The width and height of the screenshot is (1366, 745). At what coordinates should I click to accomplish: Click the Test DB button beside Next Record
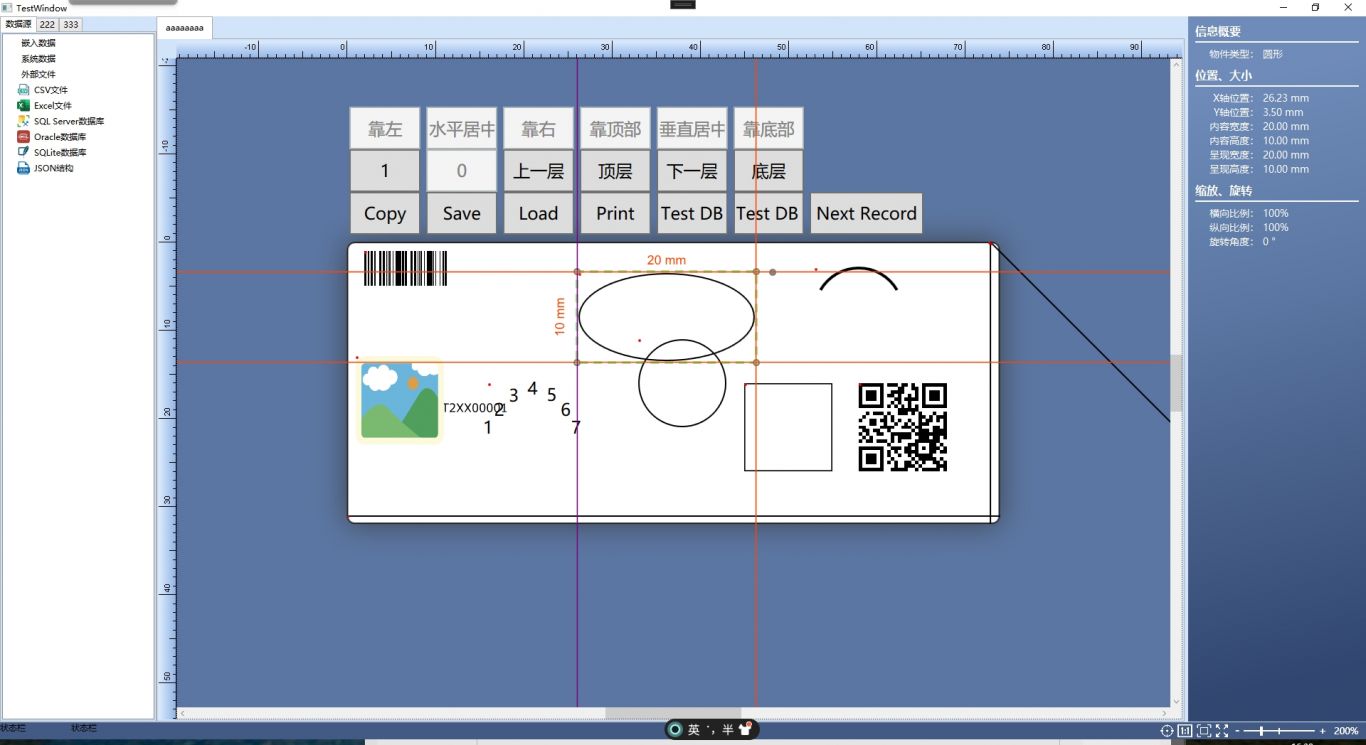[x=769, y=213]
